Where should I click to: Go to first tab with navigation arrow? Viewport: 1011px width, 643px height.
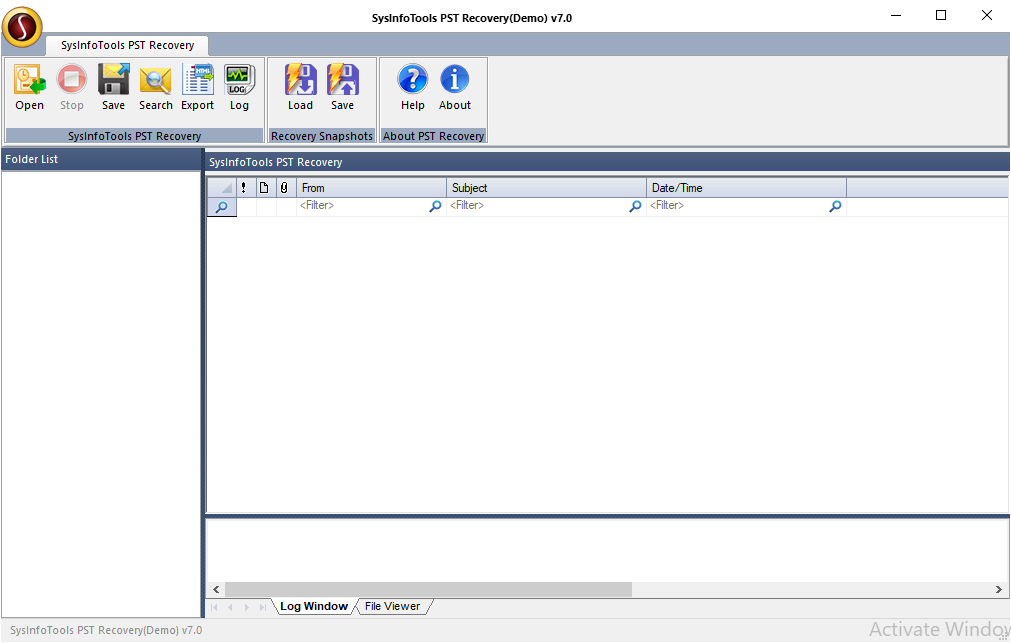[x=214, y=607]
